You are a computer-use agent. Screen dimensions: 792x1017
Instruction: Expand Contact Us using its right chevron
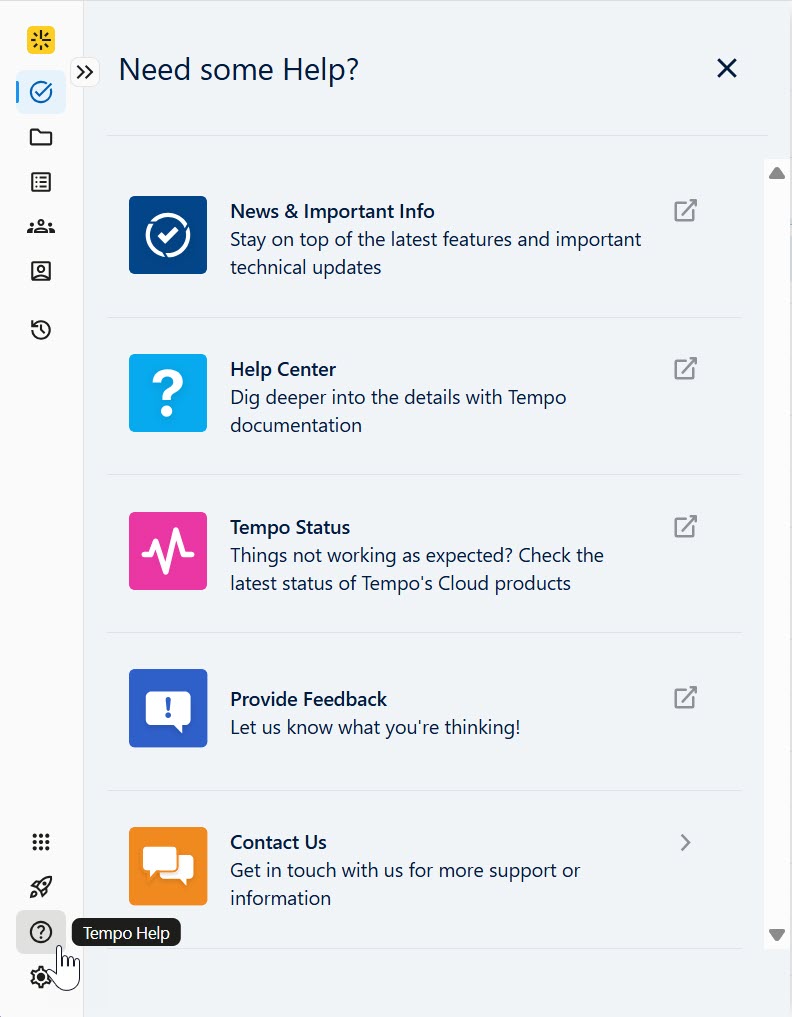click(685, 842)
